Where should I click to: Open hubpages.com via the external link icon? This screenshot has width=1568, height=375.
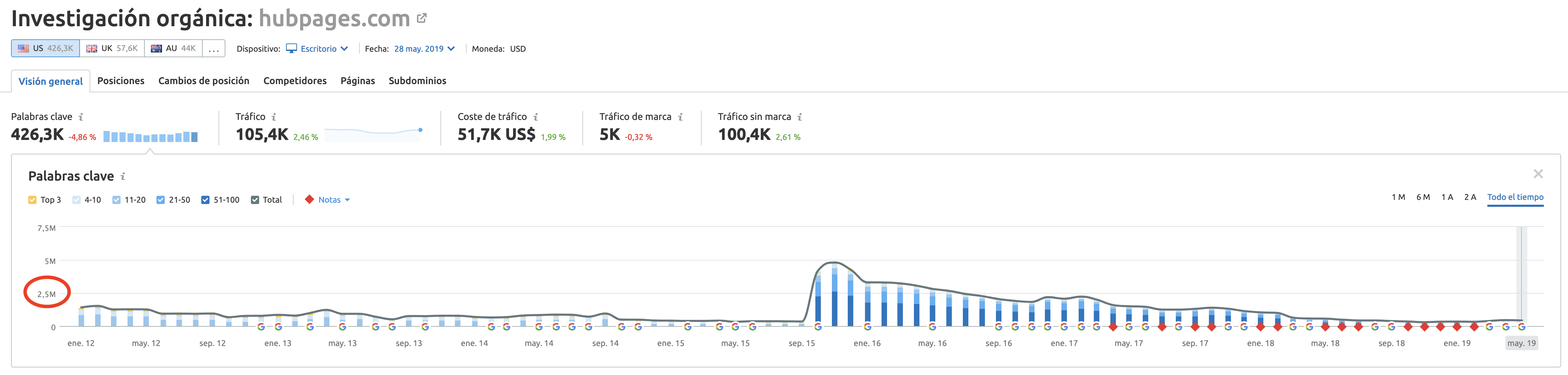(x=421, y=18)
